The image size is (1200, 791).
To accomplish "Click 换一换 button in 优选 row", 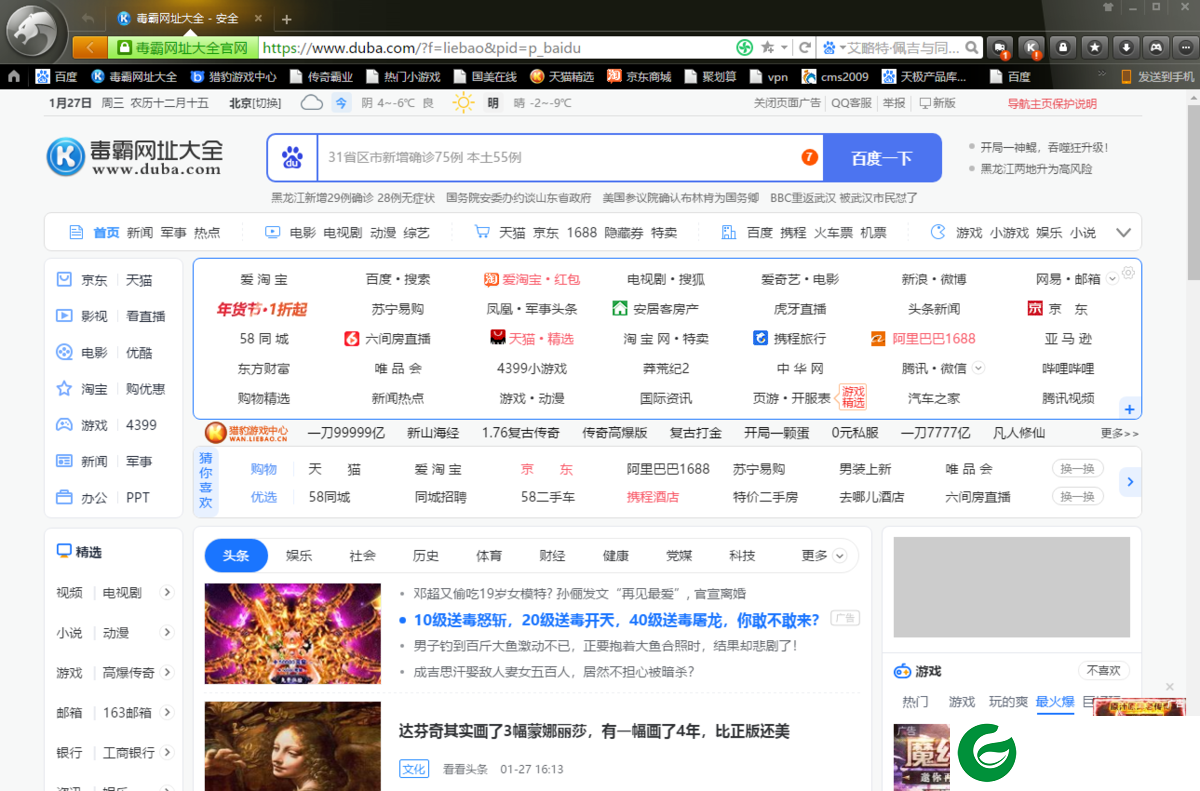I will tap(1078, 496).
